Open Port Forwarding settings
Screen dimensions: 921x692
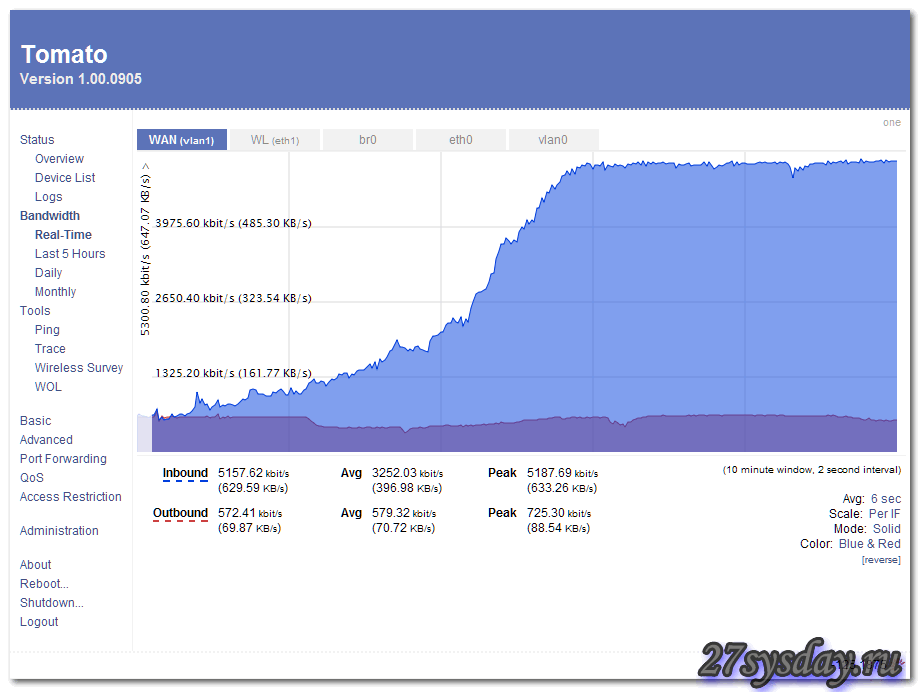pyautogui.click(x=63, y=459)
